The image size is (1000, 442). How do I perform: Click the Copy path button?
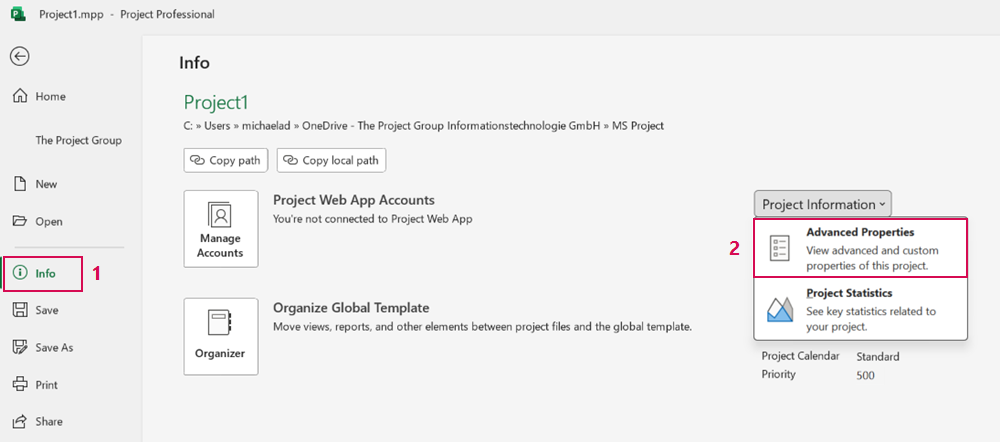pyautogui.click(x=226, y=160)
